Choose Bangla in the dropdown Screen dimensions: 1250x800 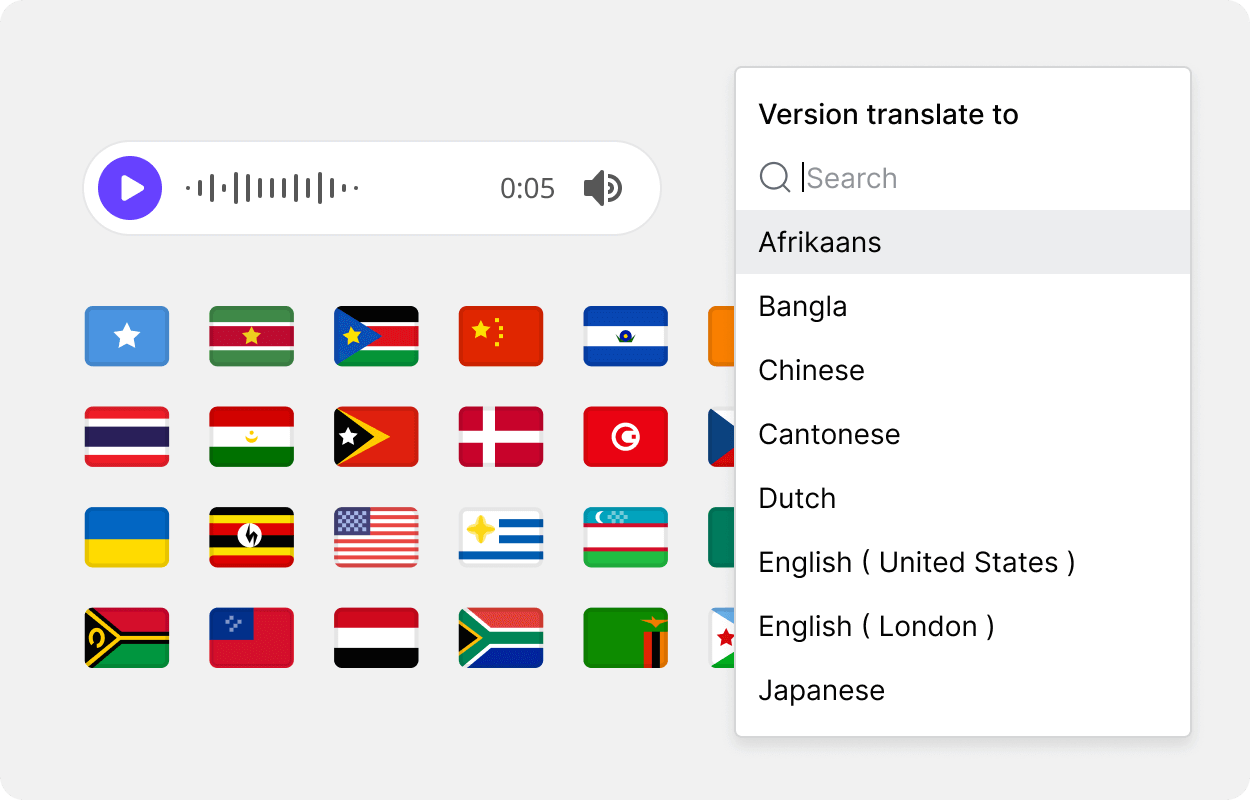click(963, 306)
